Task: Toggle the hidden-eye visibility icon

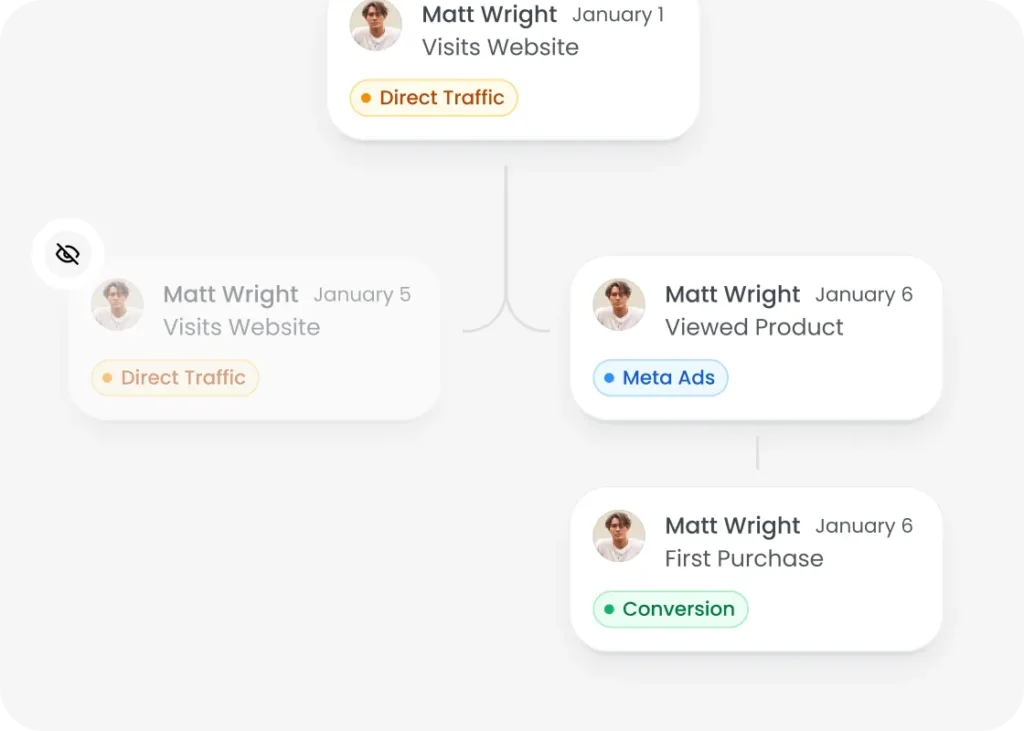Action: tap(67, 254)
